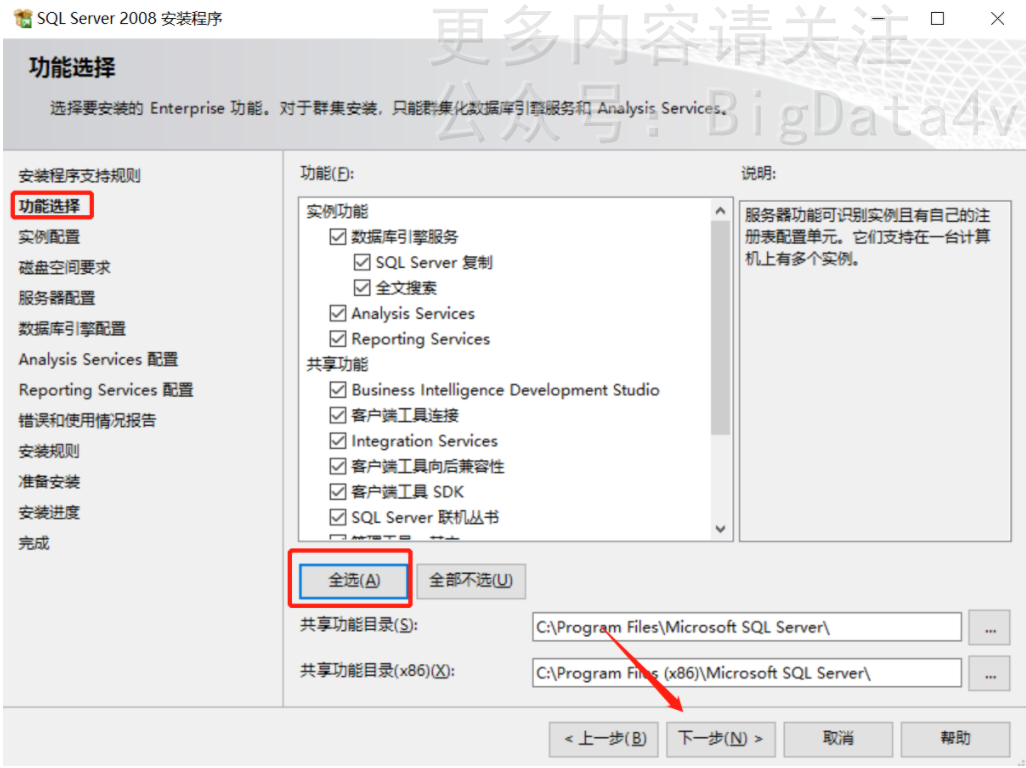Image resolution: width=1026 pixels, height=768 pixels.
Task: Maximize the setup window
Action: coord(937,18)
